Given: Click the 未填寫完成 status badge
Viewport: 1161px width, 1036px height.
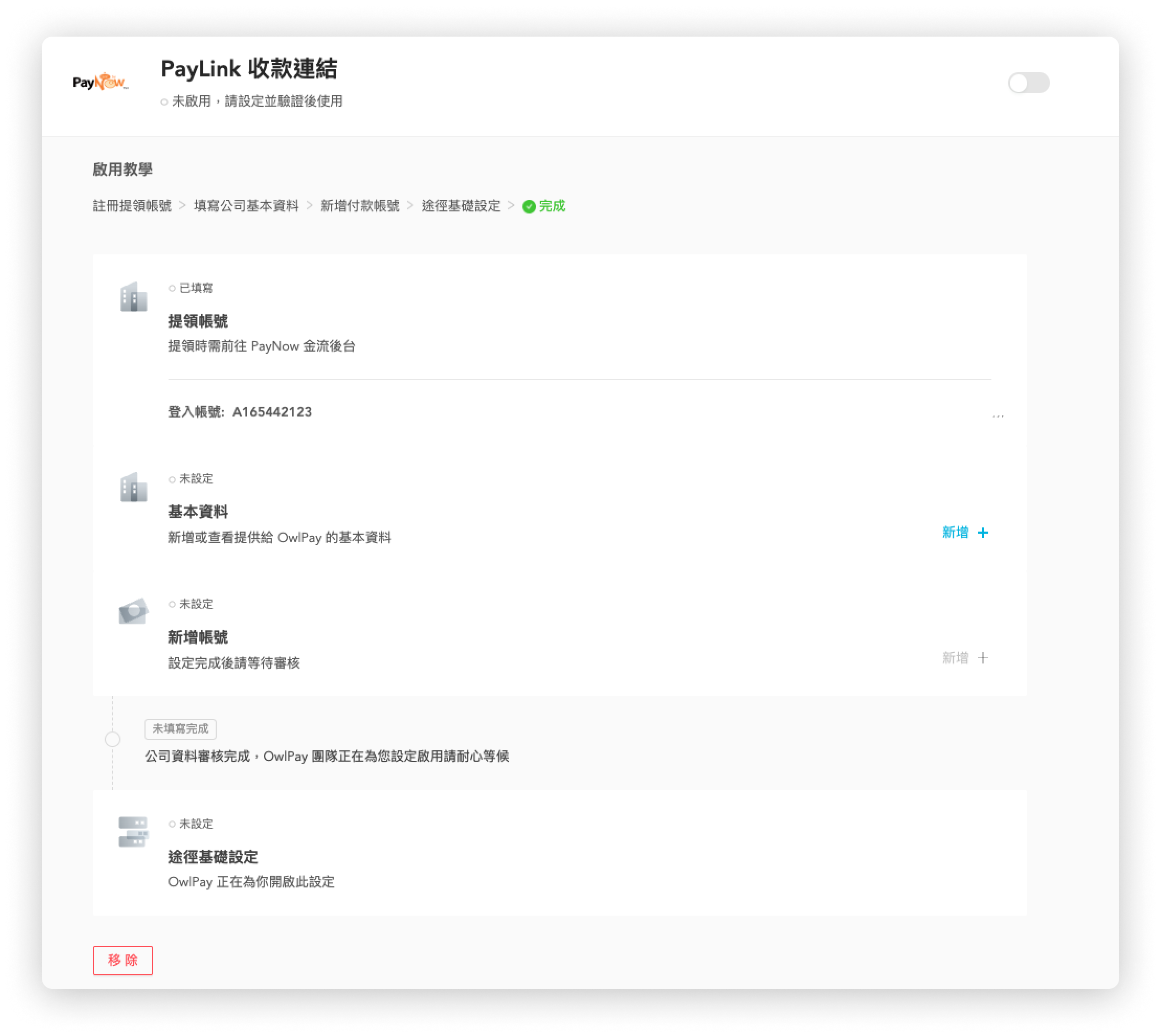Looking at the screenshot, I should (x=181, y=729).
